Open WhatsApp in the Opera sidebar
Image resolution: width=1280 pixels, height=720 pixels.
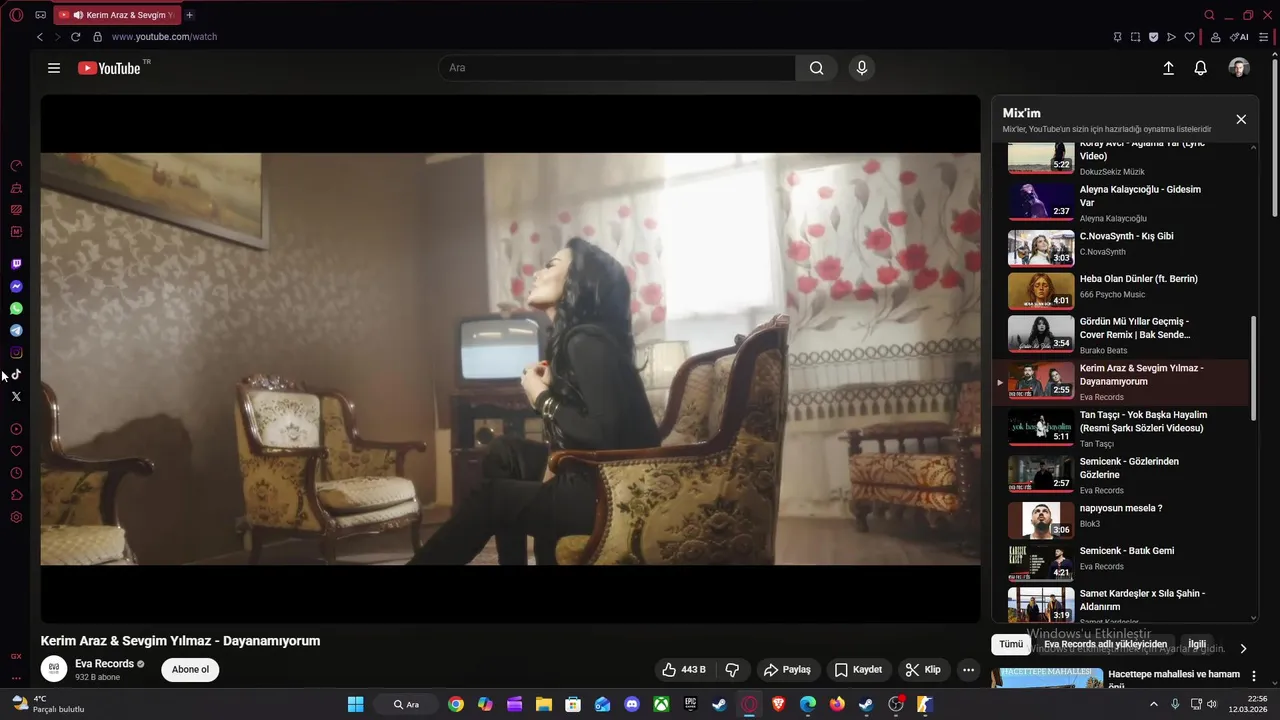pos(16,309)
